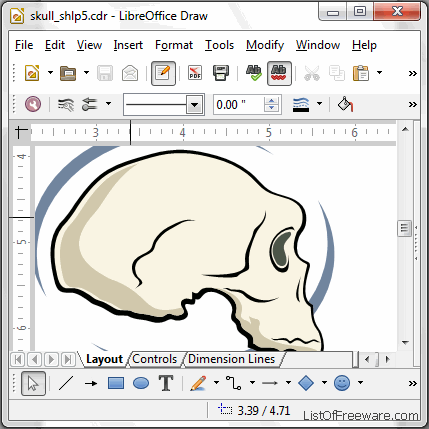Switch to the Controls layer tab
This screenshot has width=429, height=429.
(x=155, y=359)
